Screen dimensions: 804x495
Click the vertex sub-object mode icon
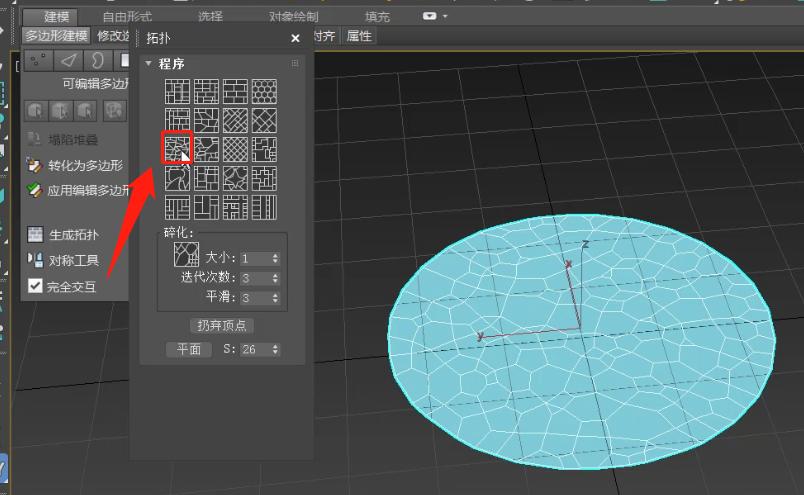[x=38, y=61]
